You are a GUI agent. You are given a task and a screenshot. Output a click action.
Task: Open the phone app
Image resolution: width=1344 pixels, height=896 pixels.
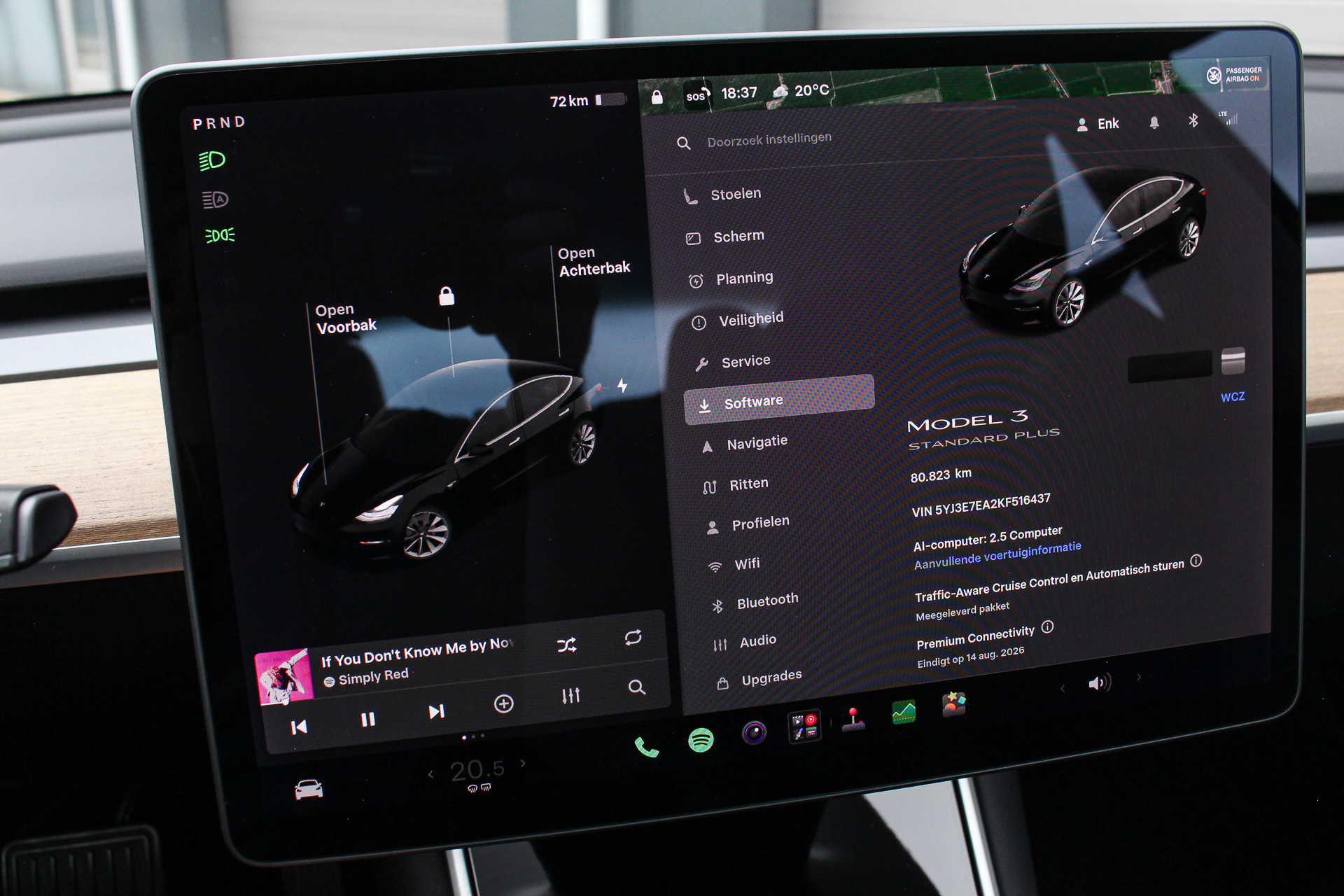[647, 748]
